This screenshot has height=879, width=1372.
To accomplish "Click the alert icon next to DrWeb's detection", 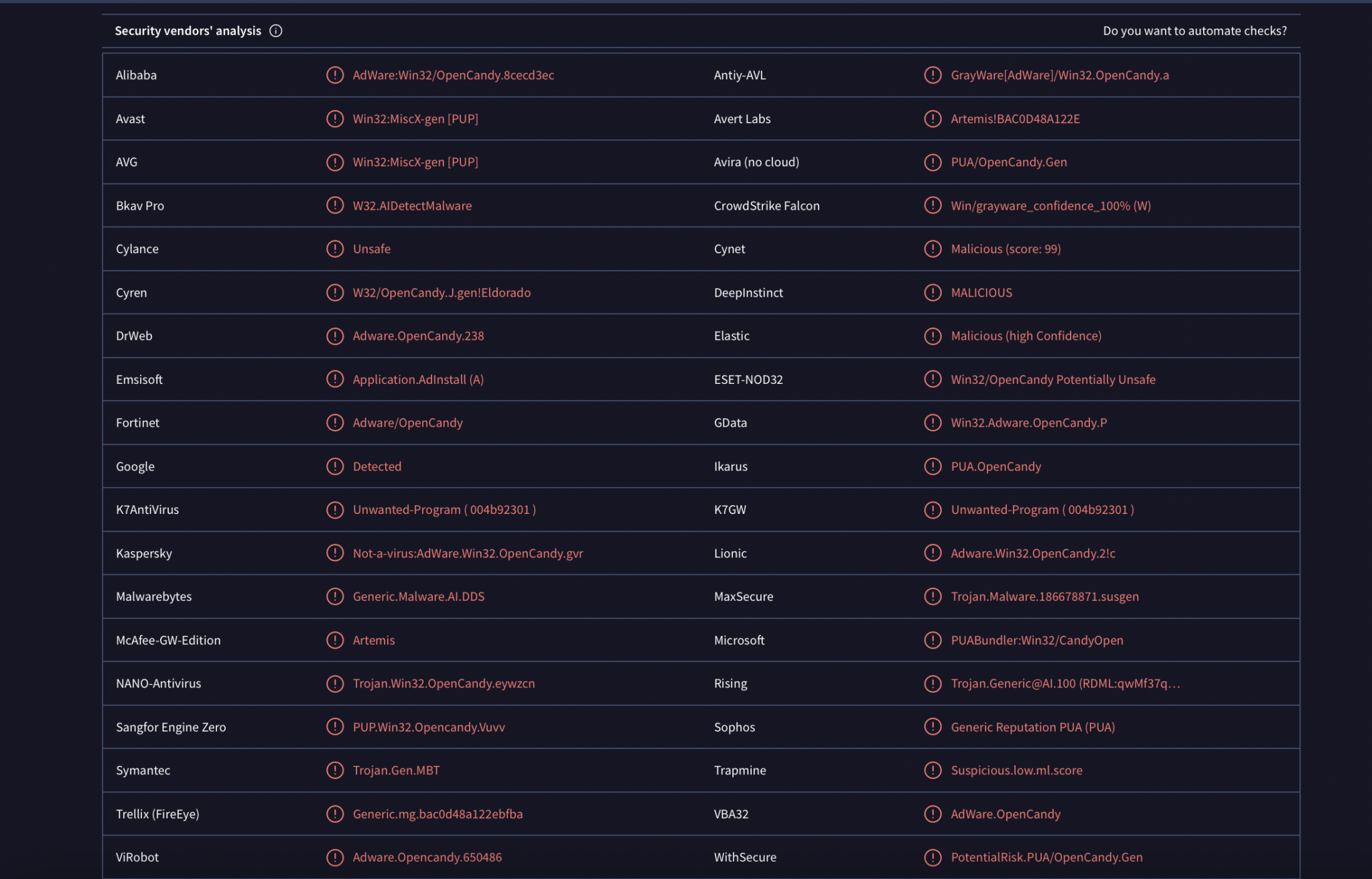I will click(x=335, y=336).
